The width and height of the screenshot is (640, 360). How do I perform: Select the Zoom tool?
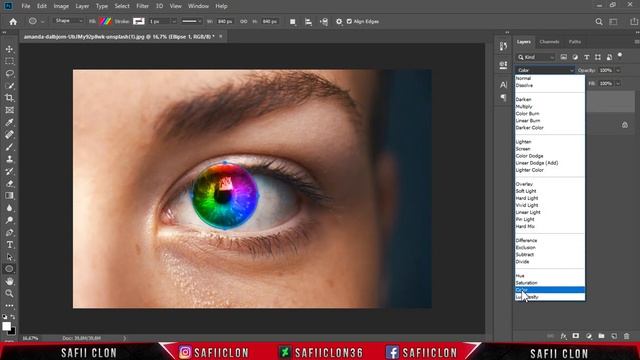(x=9, y=293)
